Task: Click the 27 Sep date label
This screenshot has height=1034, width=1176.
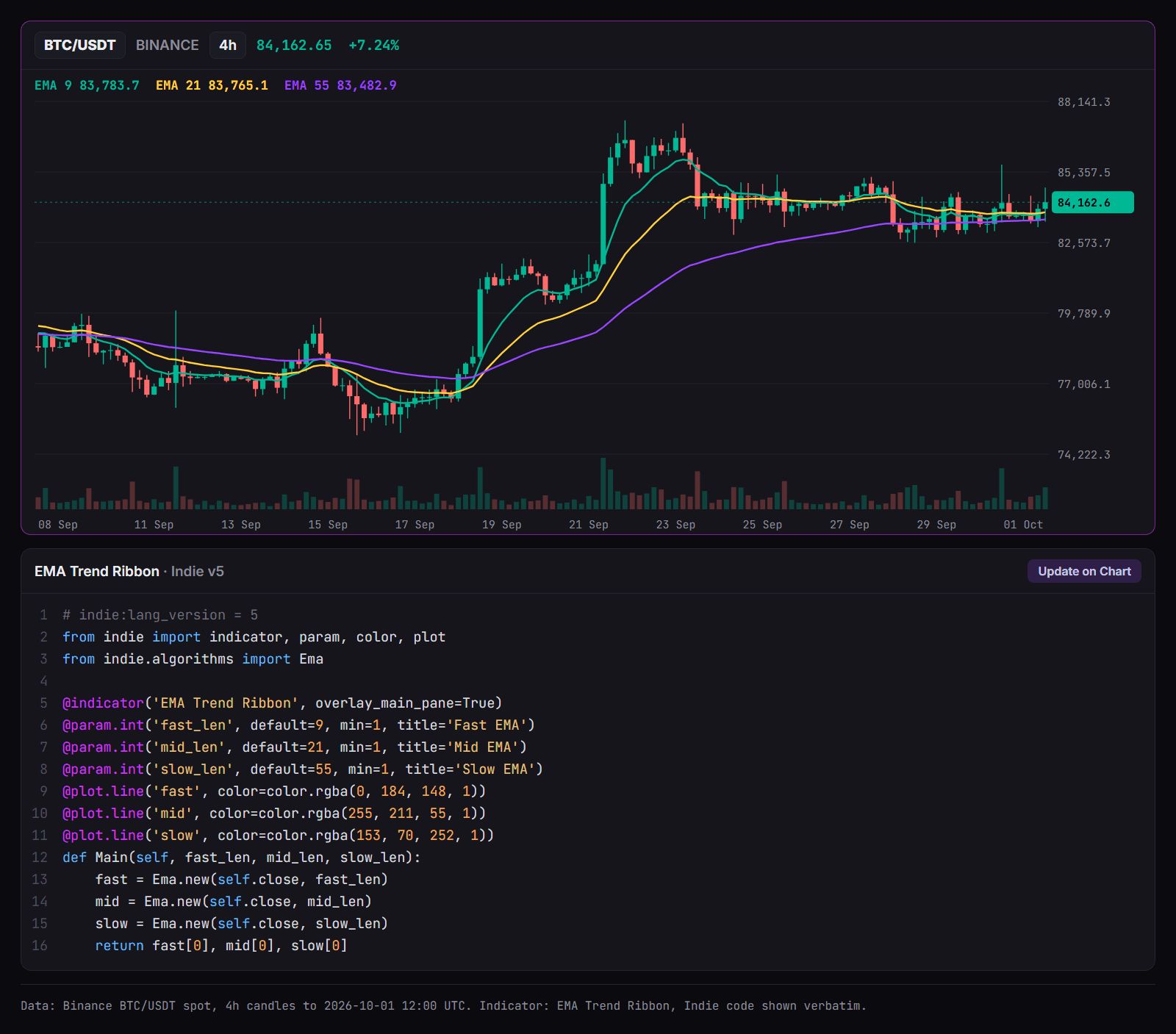Action: tap(850, 524)
